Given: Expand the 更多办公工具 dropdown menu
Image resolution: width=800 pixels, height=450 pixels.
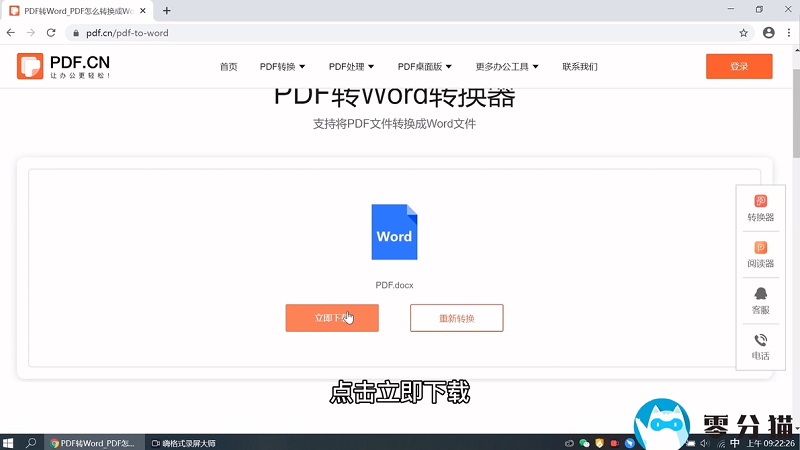Looking at the screenshot, I should [507, 67].
